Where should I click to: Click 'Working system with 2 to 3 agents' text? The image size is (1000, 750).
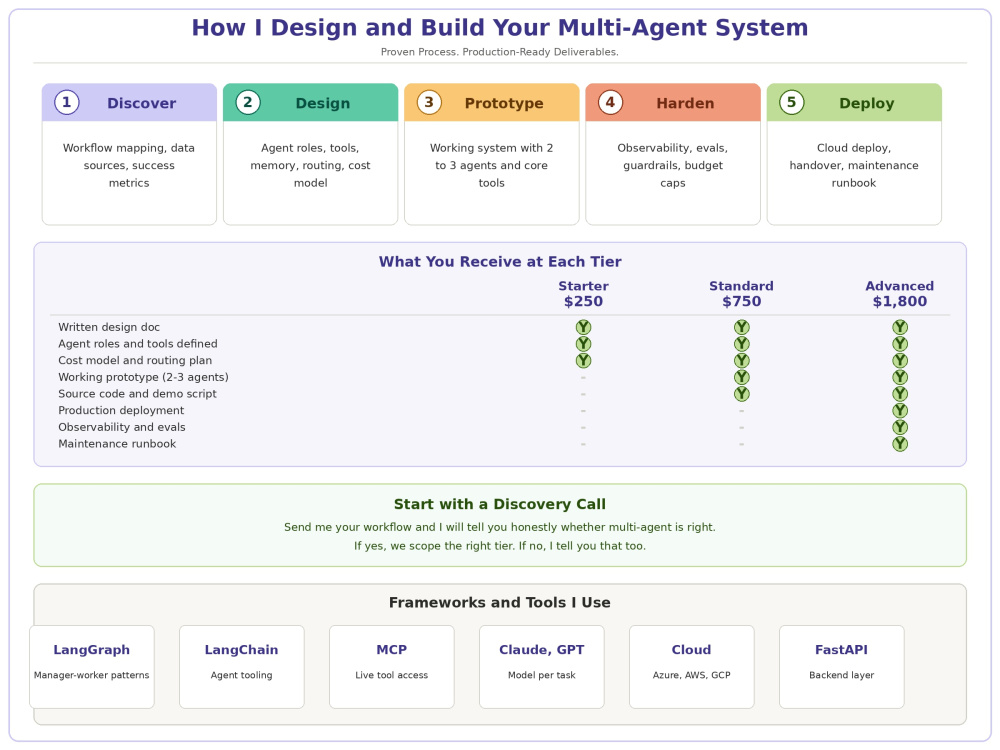(x=492, y=165)
